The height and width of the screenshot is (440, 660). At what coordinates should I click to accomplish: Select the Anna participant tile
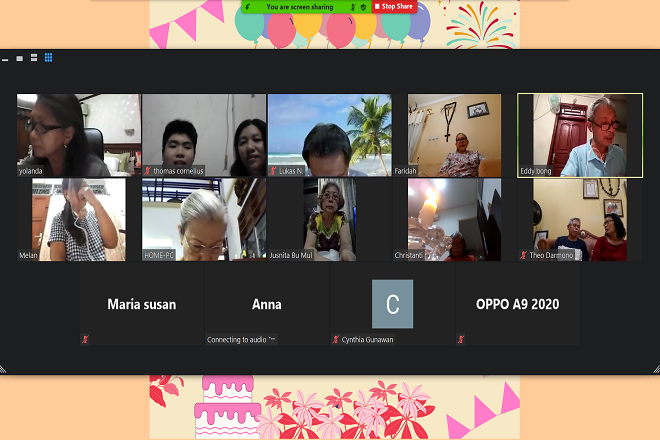point(267,304)
